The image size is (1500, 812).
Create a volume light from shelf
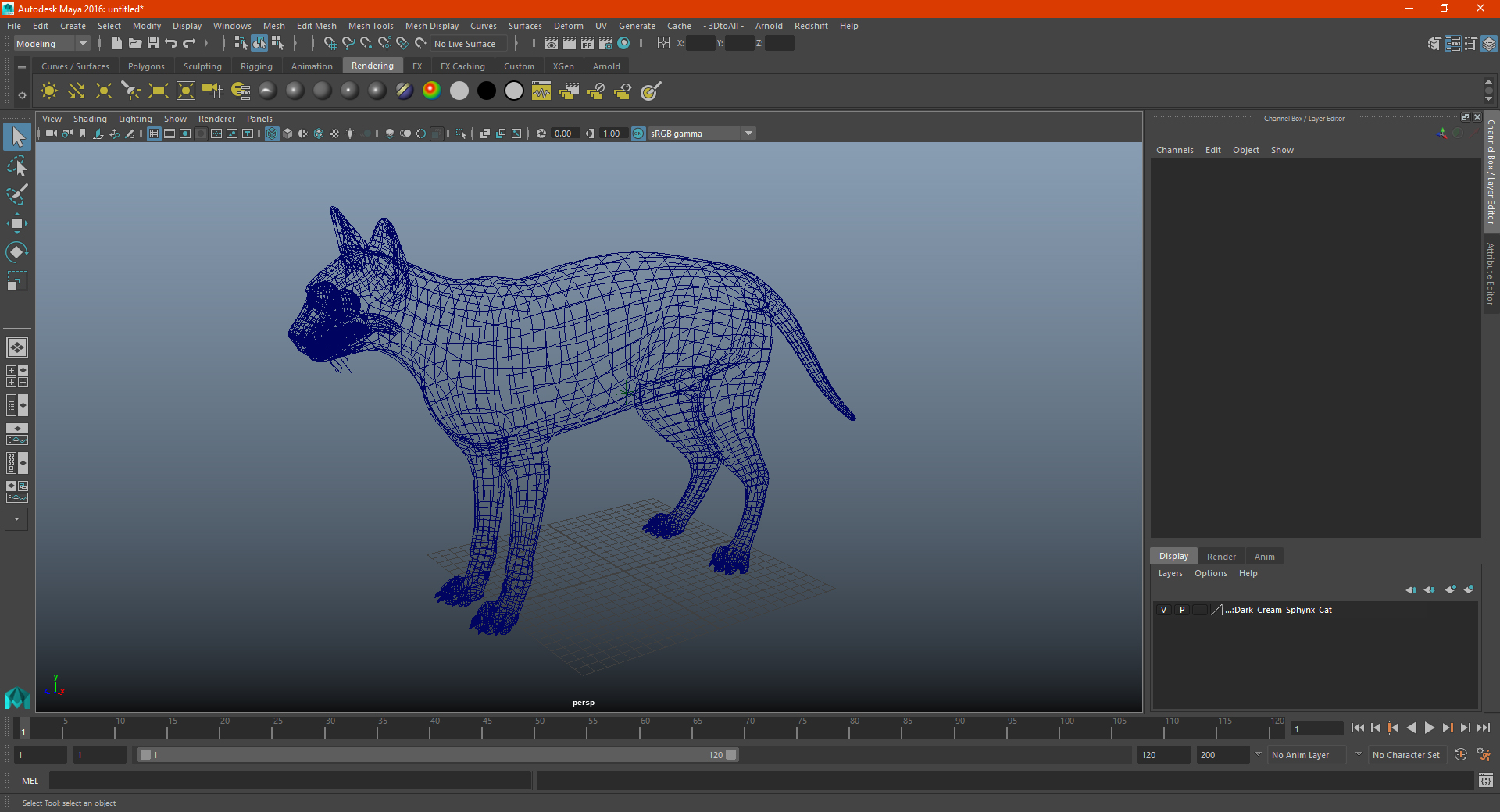pos(186,91)
